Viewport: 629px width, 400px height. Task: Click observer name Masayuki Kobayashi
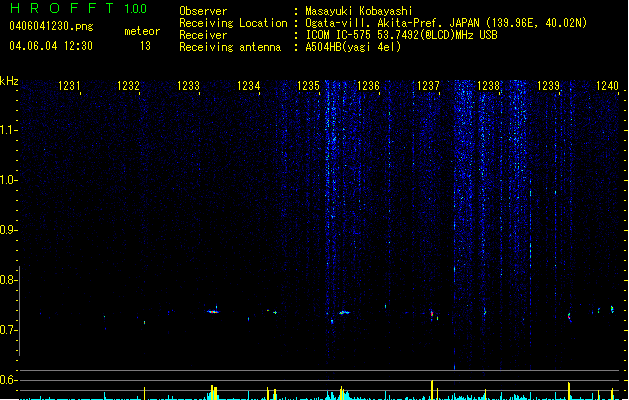359,11
